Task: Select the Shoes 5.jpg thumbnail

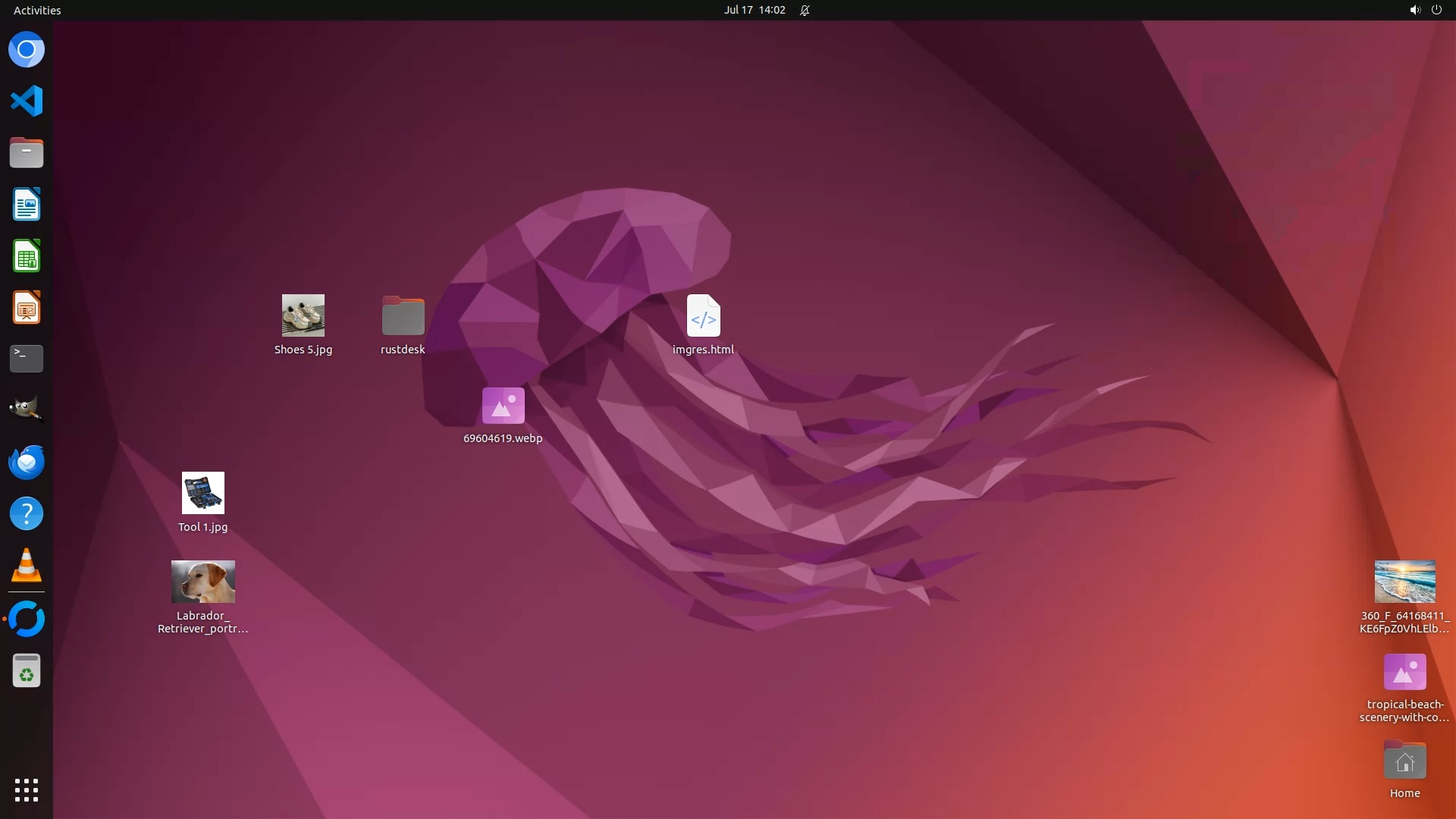Action: pos(303,315)
